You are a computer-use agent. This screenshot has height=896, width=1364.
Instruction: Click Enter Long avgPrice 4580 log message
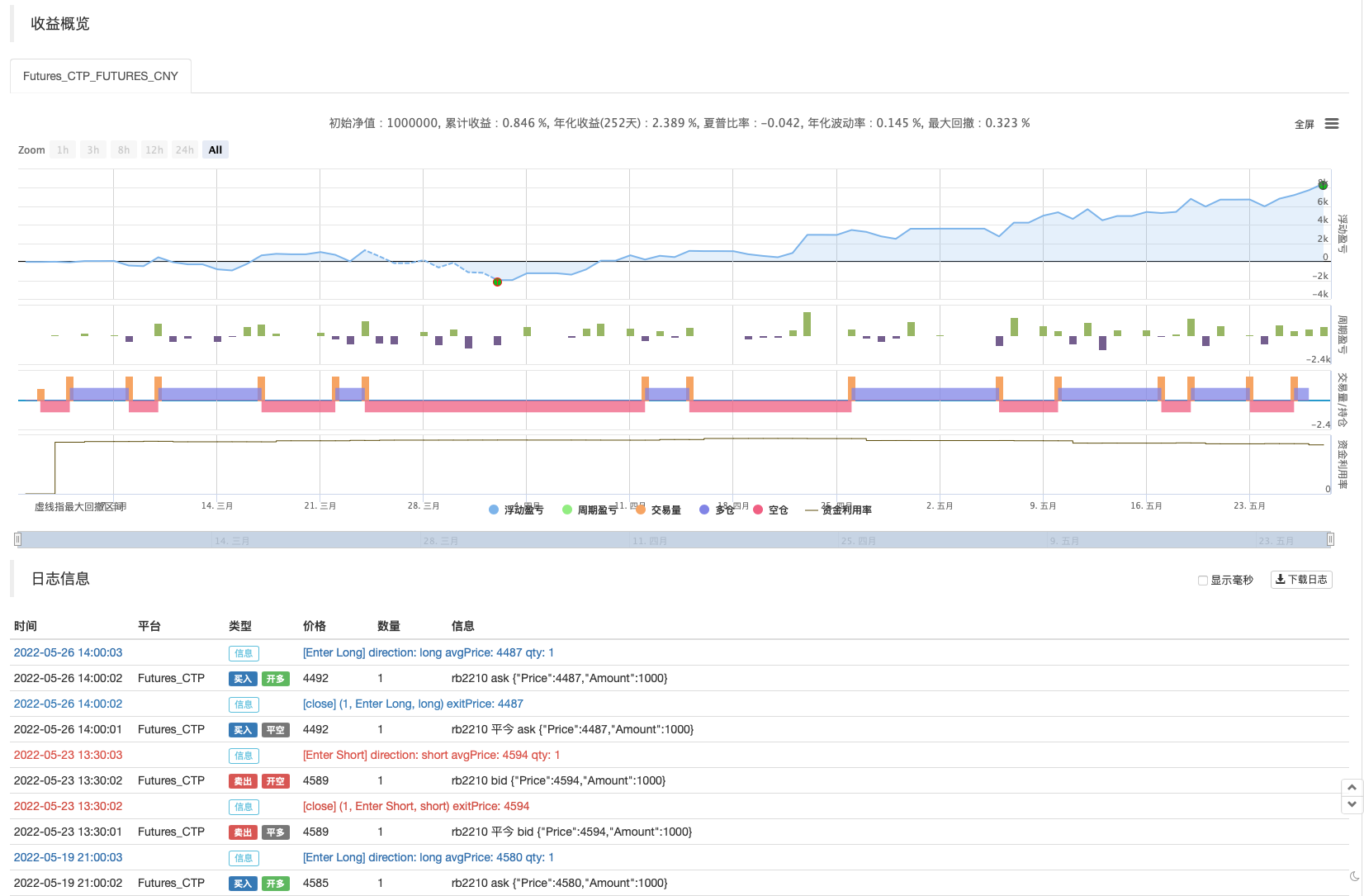coord(429,857)
